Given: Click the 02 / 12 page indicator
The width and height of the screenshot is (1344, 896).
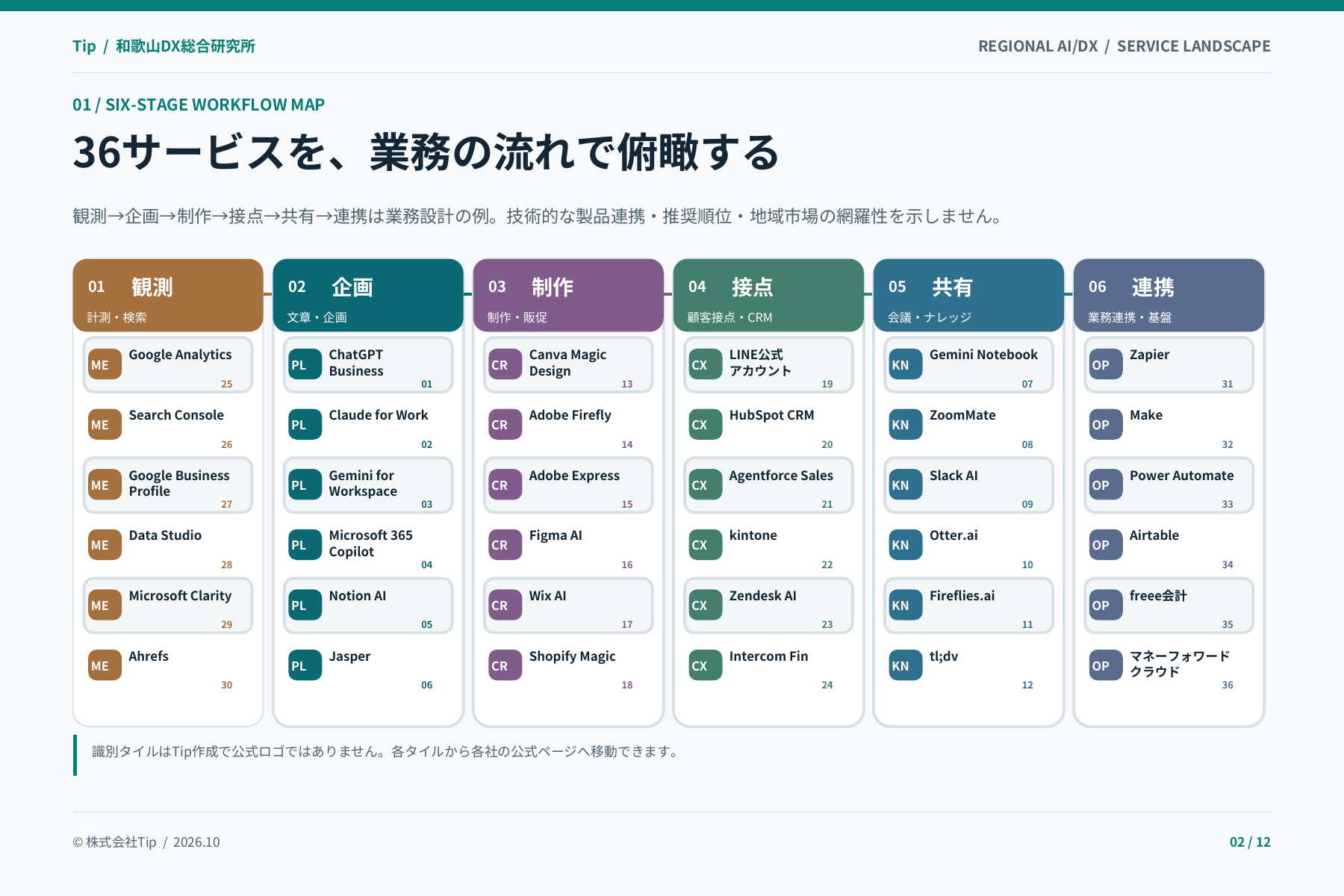Looking at the screenshot, I should pos(1250,842).
